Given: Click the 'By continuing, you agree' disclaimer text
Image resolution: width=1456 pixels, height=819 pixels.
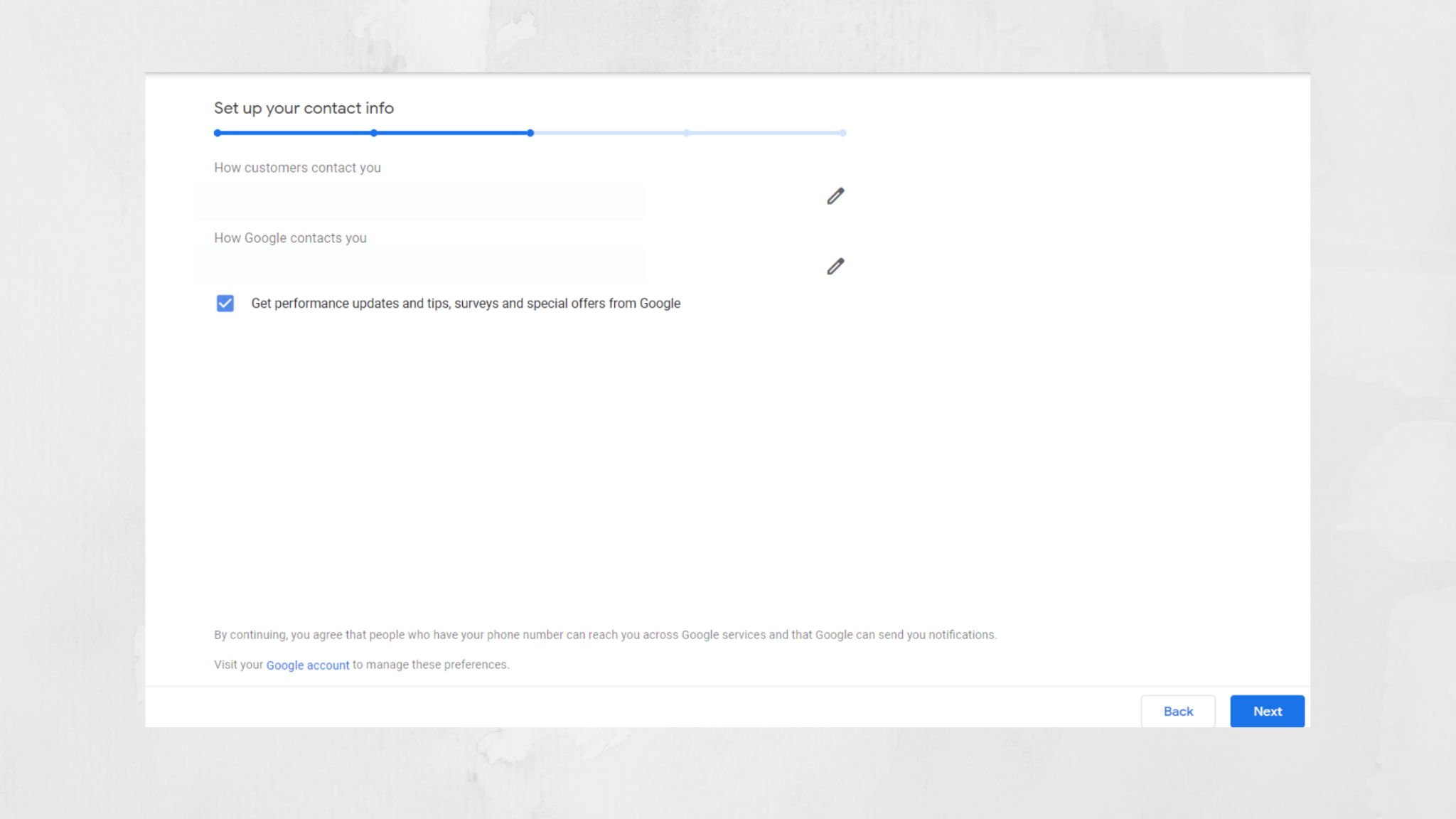Looking at the screenshot, I should pos(605,635).
